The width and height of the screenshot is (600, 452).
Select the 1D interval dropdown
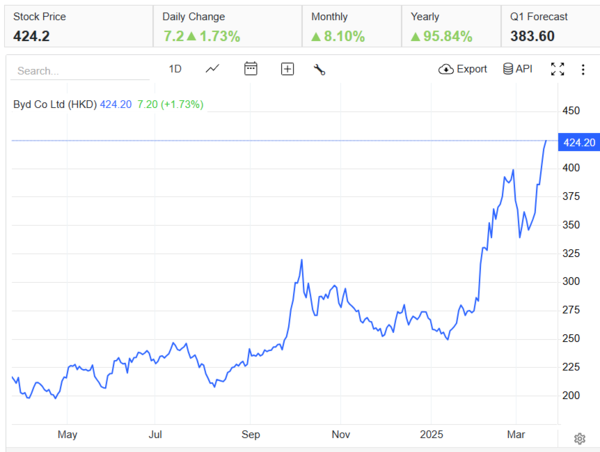(175, 69)
